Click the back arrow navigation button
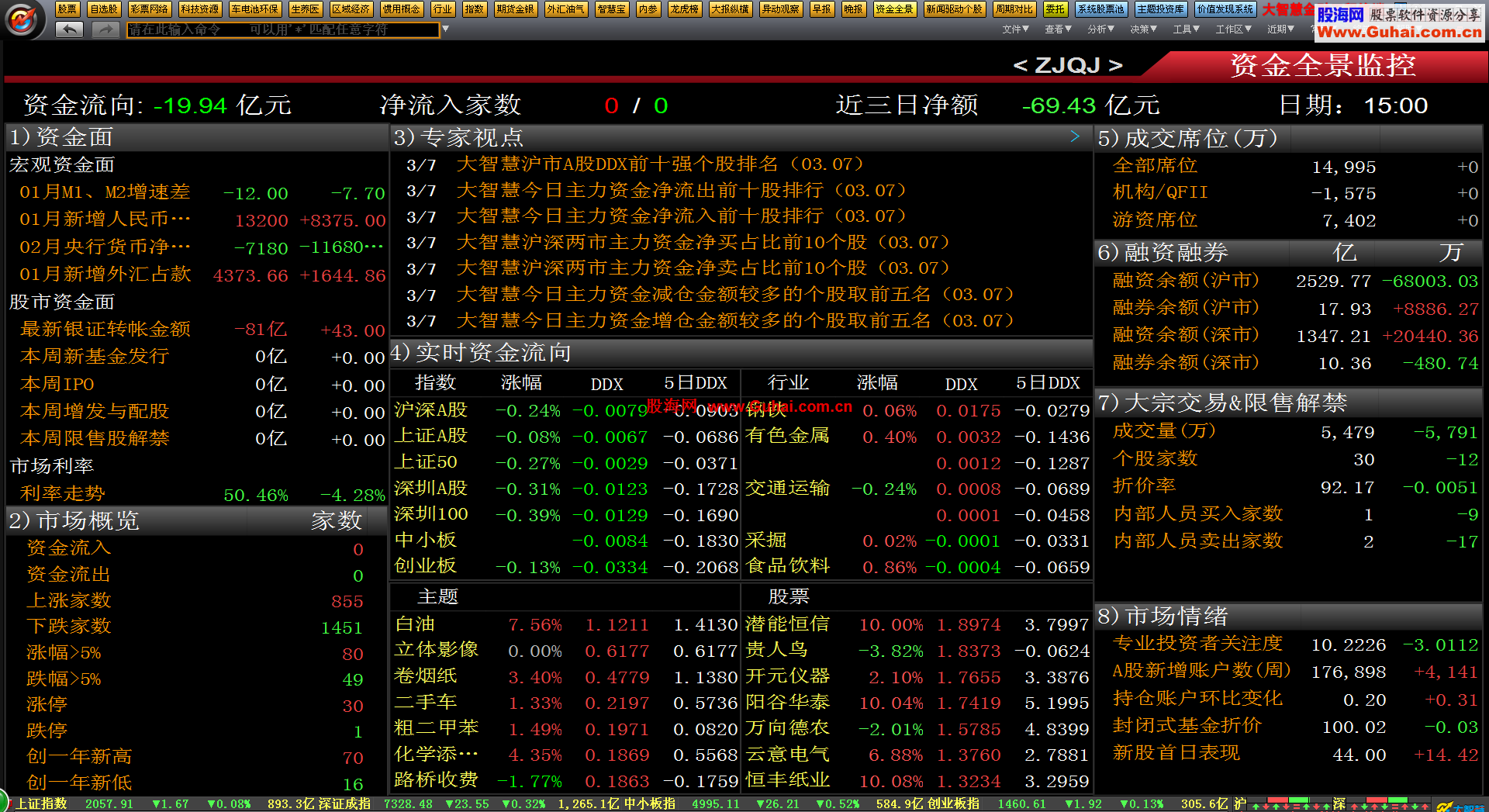The image size is (1489, 812). coord(70,29)
